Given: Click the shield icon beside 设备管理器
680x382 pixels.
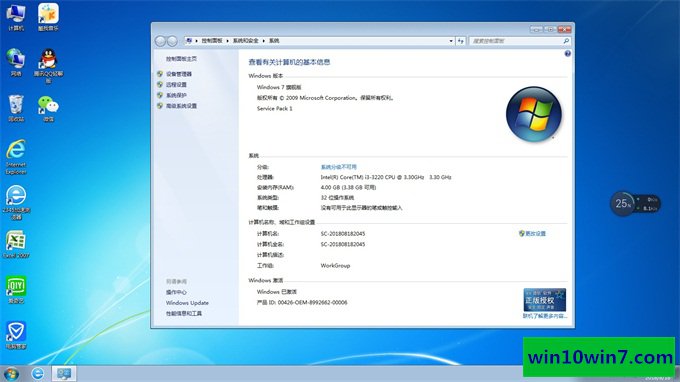Looking at the screenshot, I should pyautogui.click(x=160, y=74).
